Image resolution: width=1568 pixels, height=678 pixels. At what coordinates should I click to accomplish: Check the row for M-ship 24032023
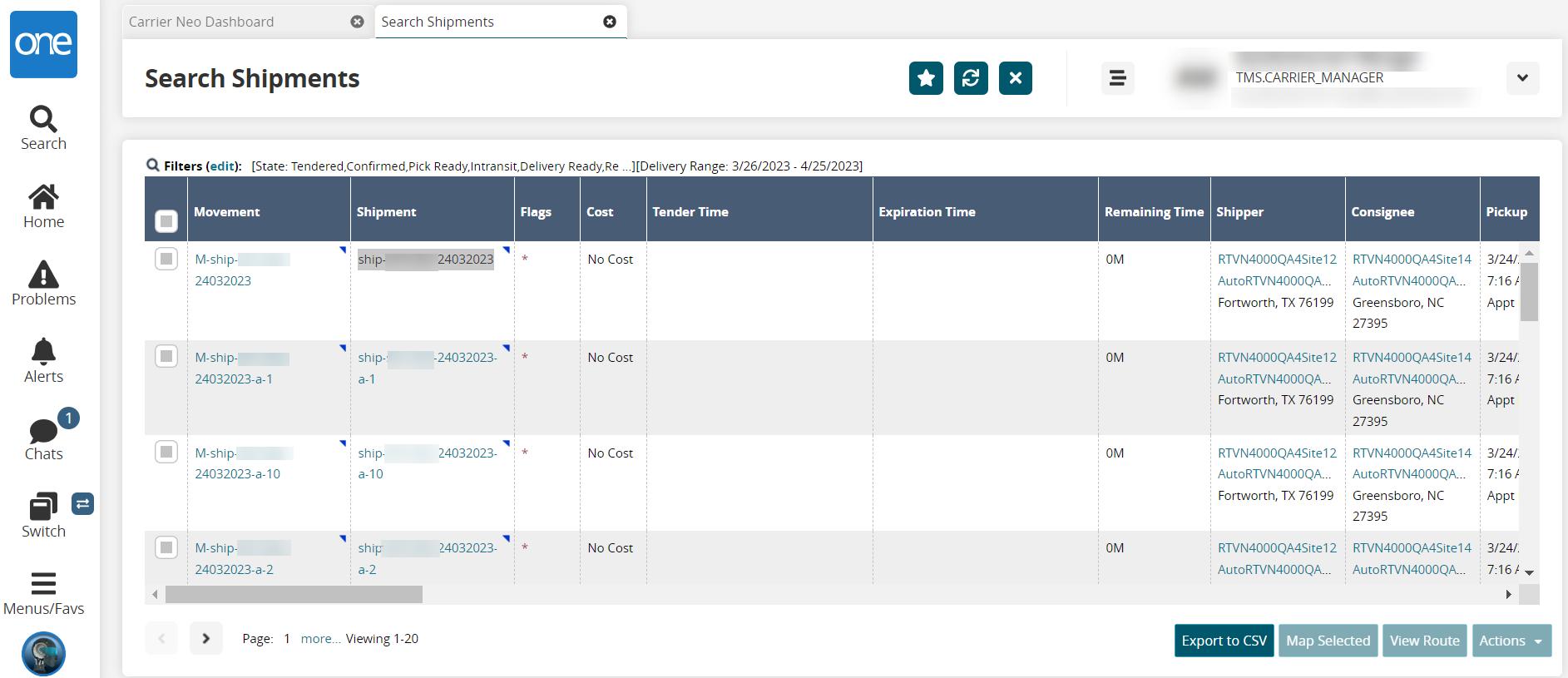click(x=166, y=259)
